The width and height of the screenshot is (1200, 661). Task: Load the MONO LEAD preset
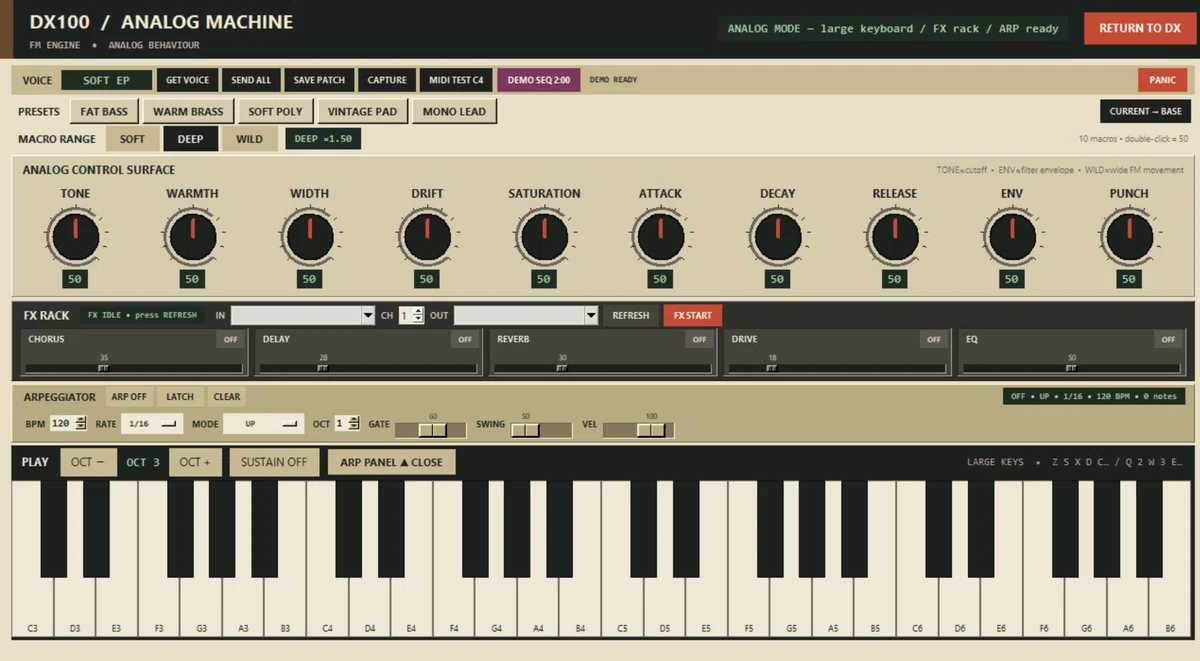[454, 111]
